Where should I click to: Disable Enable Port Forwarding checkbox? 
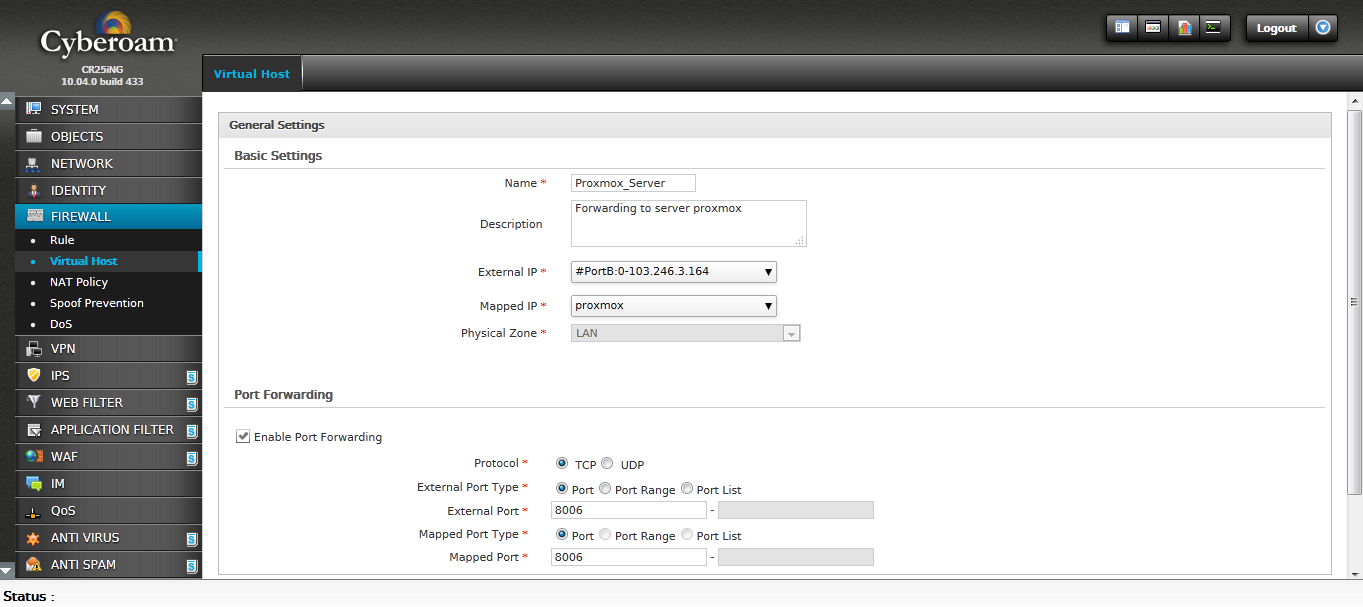click(243, 436)
